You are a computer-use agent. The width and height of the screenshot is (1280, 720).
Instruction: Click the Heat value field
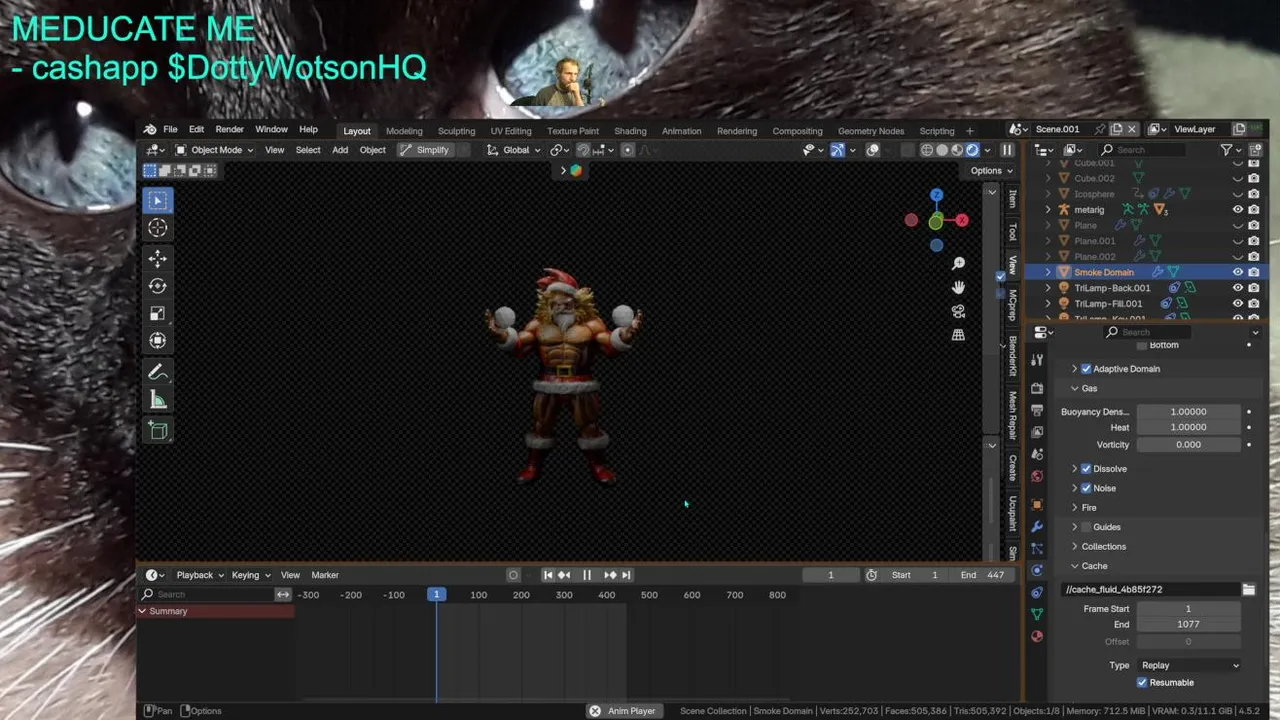(x=1188, y=427)
